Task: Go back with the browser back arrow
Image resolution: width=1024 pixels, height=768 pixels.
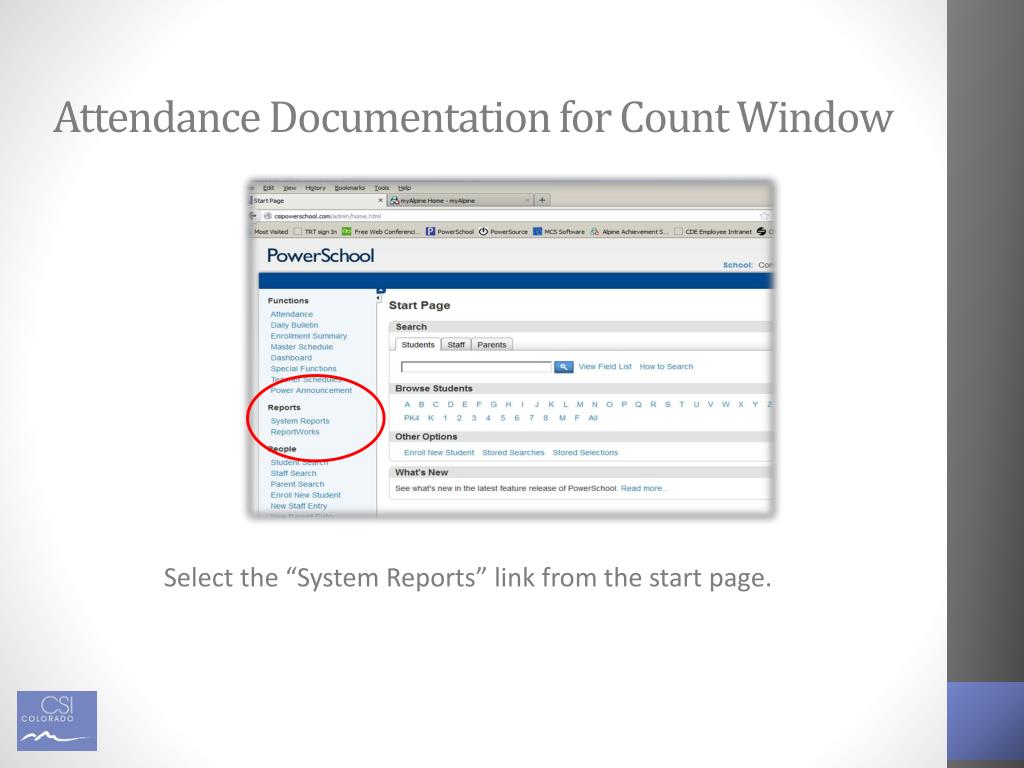Action: (x=253, y=216)
